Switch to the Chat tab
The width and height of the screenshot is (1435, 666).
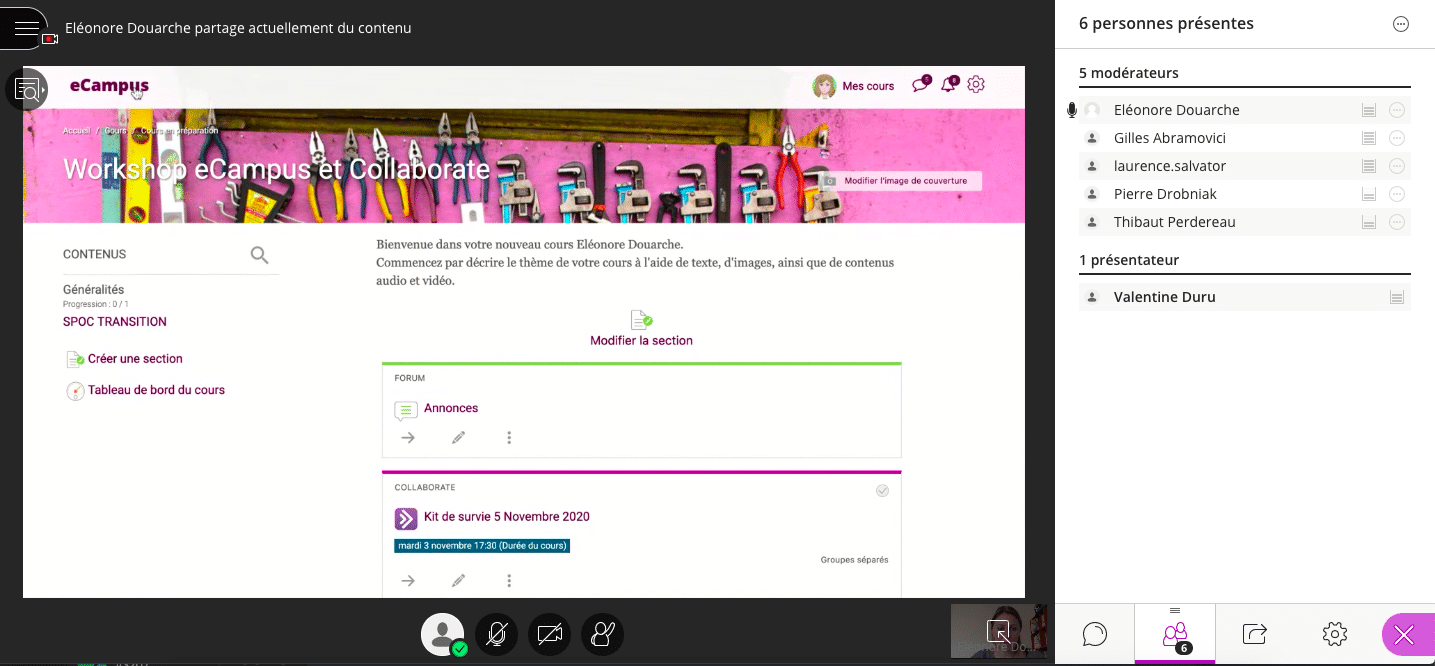click(1095, 634)
